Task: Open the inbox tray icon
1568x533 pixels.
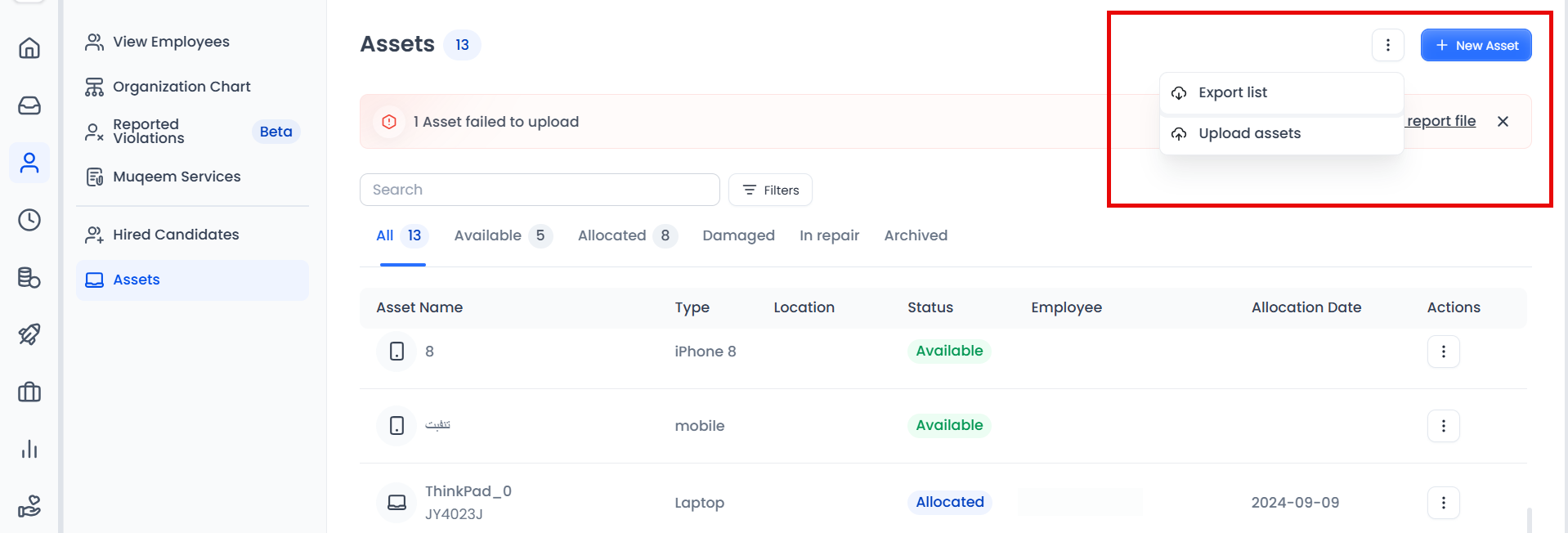Action: (x=29, y=105)
